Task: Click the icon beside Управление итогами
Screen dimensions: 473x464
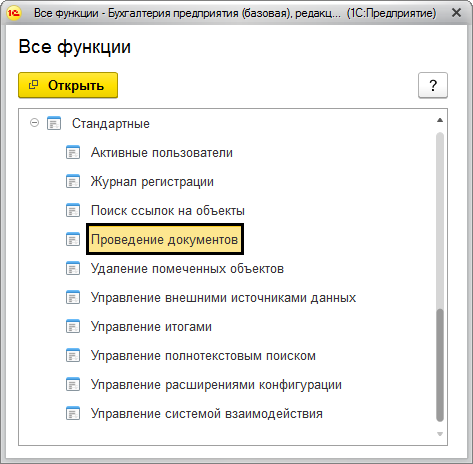Action: pyautogui.click(x=73, y=327)
